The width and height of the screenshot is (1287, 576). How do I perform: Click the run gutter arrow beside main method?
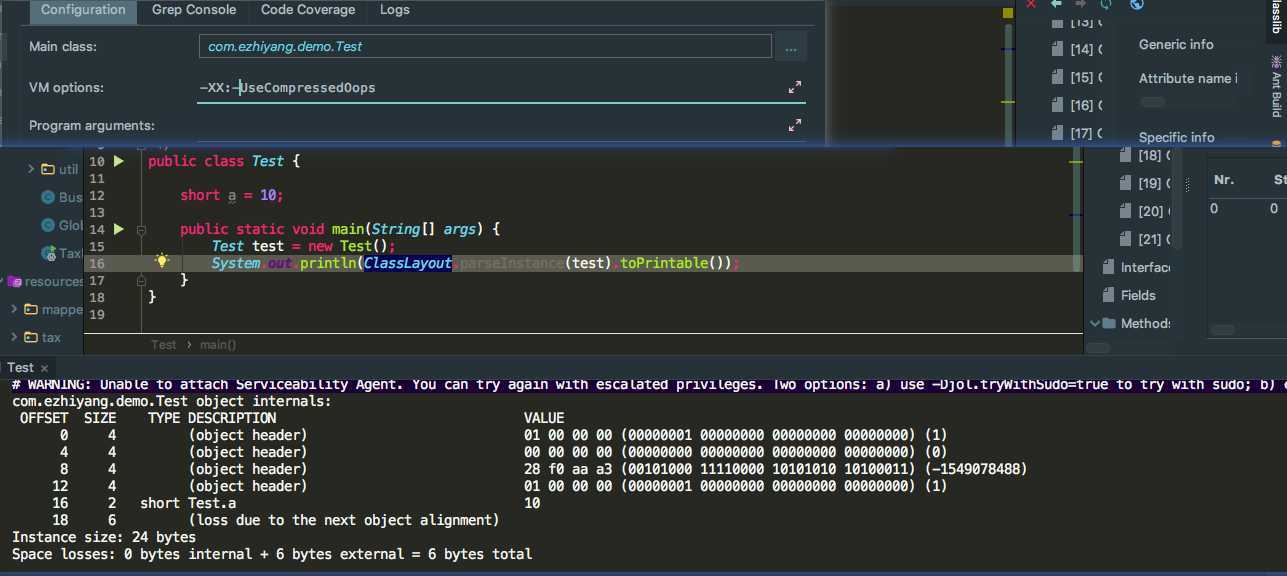click(118, 229)
